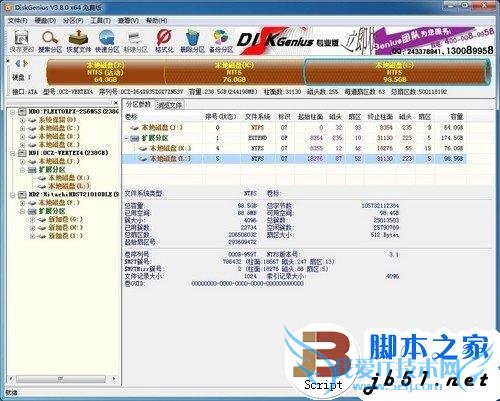Expand the 本地磁盘(F:) tree node
Viewport: 500px width, 401px height.
coord(22,203)
